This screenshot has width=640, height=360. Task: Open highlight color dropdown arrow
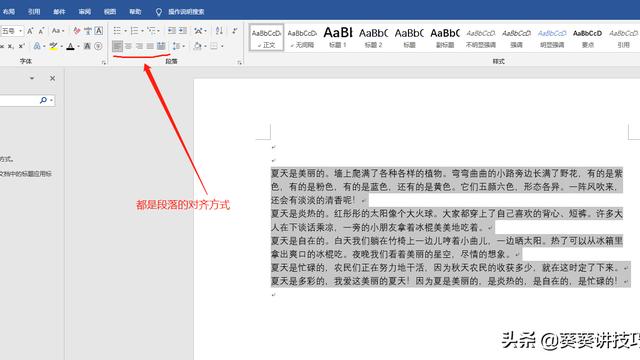pyautogui.click(x=62, y=47)
